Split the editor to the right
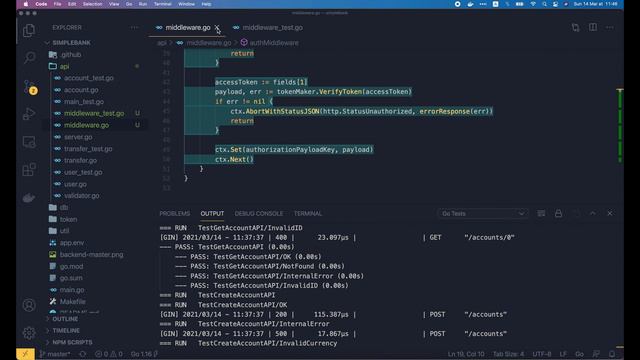 tap(593, 27)
